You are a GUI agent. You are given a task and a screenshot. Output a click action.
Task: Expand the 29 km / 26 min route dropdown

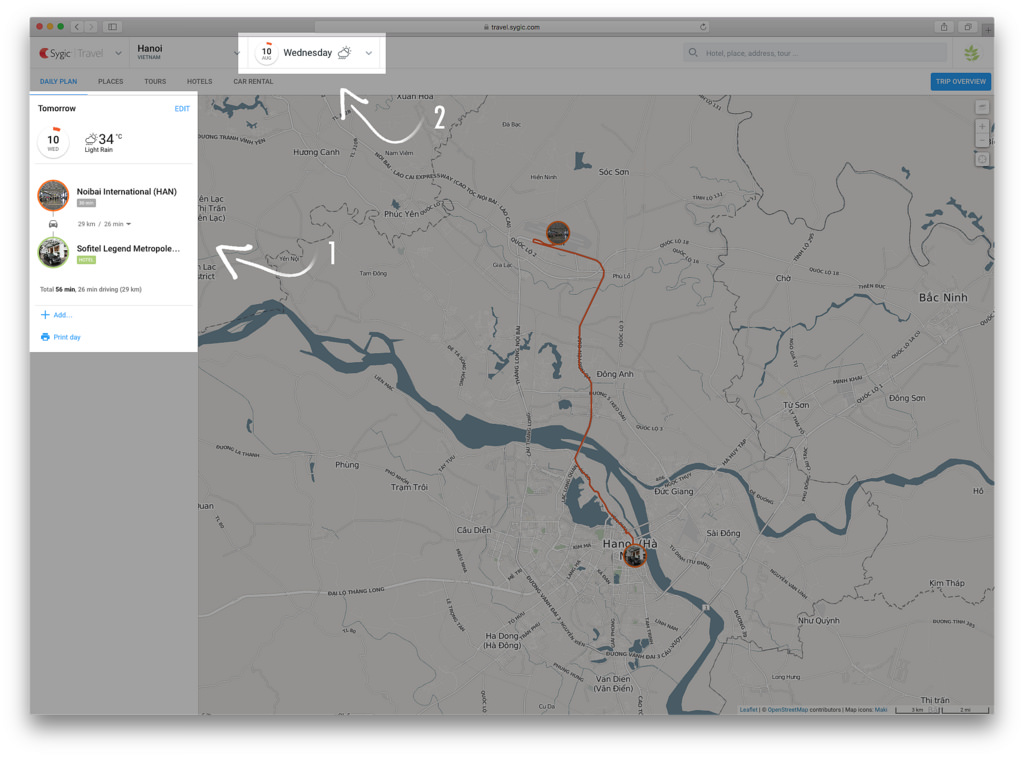click(x=104, y=224)
